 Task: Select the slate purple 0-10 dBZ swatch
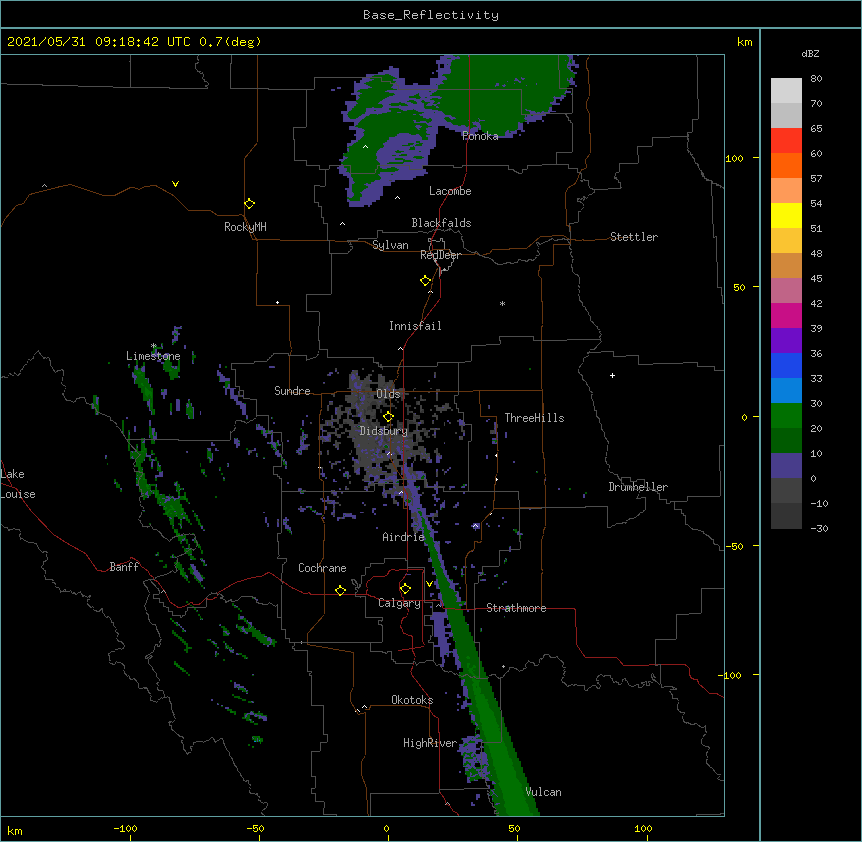(786, 466)
